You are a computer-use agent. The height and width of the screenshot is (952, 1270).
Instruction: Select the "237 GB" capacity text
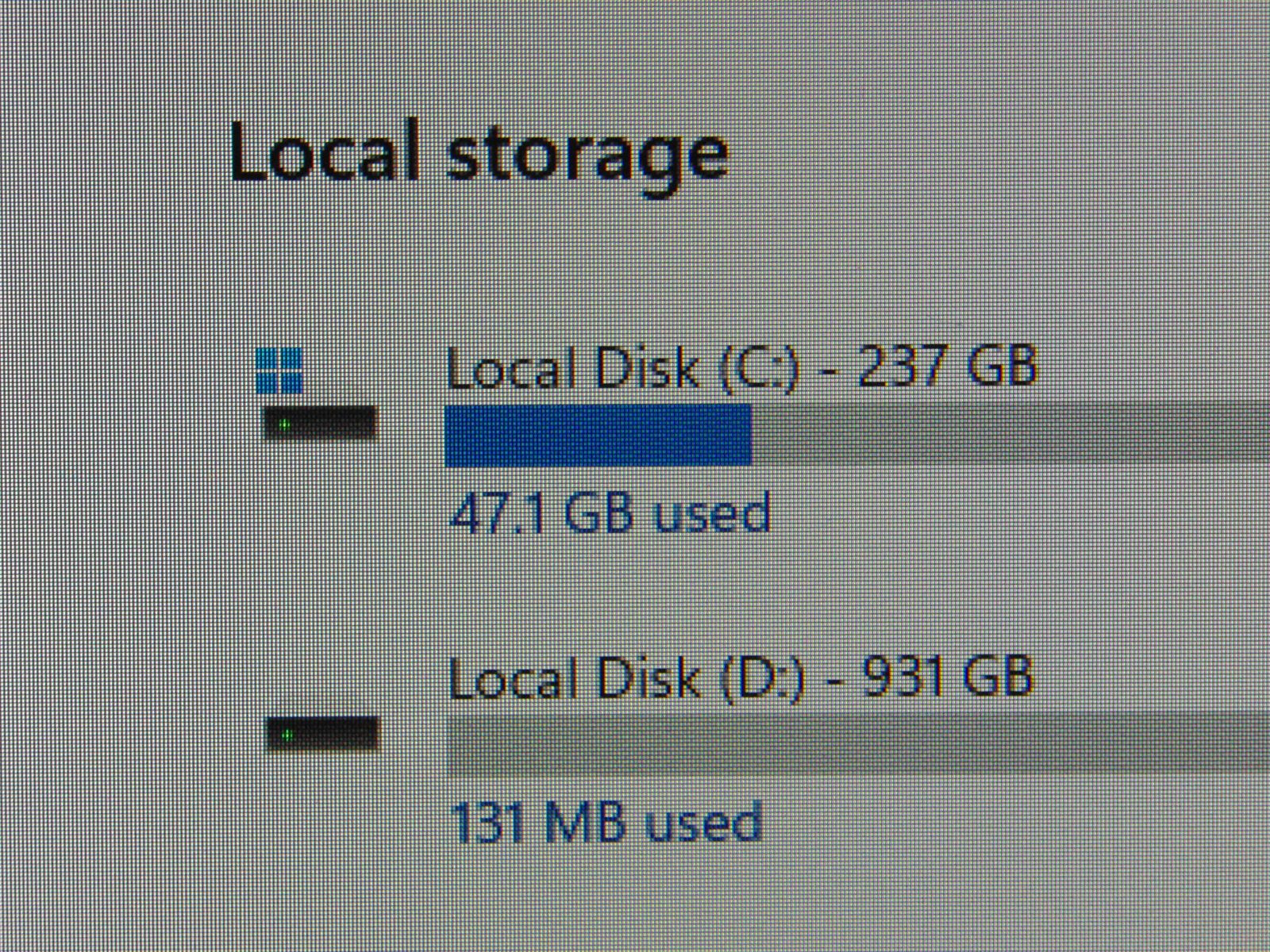tap(948, 367)
